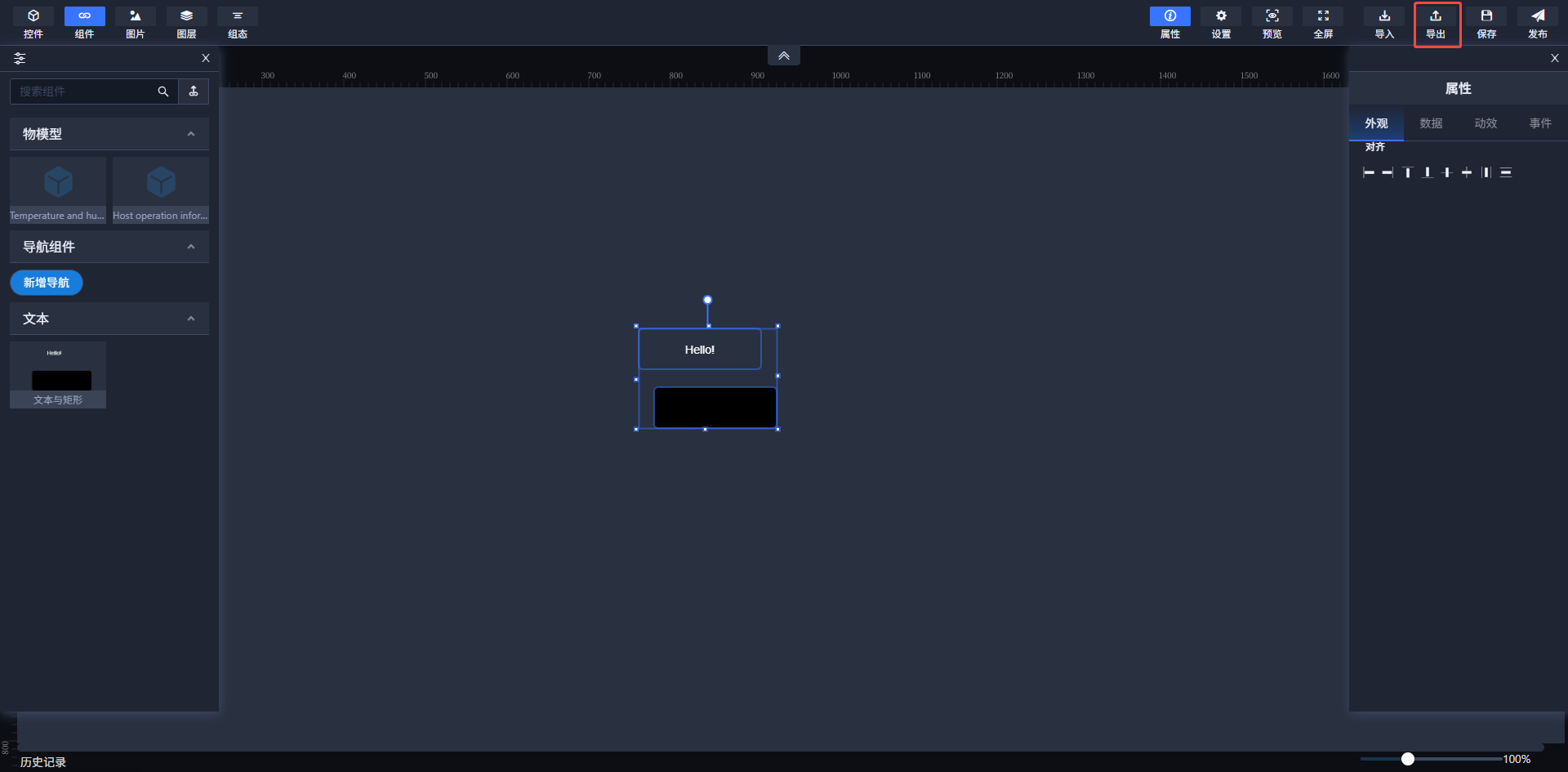This screenshot has height=772, width=1568.
Task: Collapse the 导航组件 section
Action: [191, 247]
